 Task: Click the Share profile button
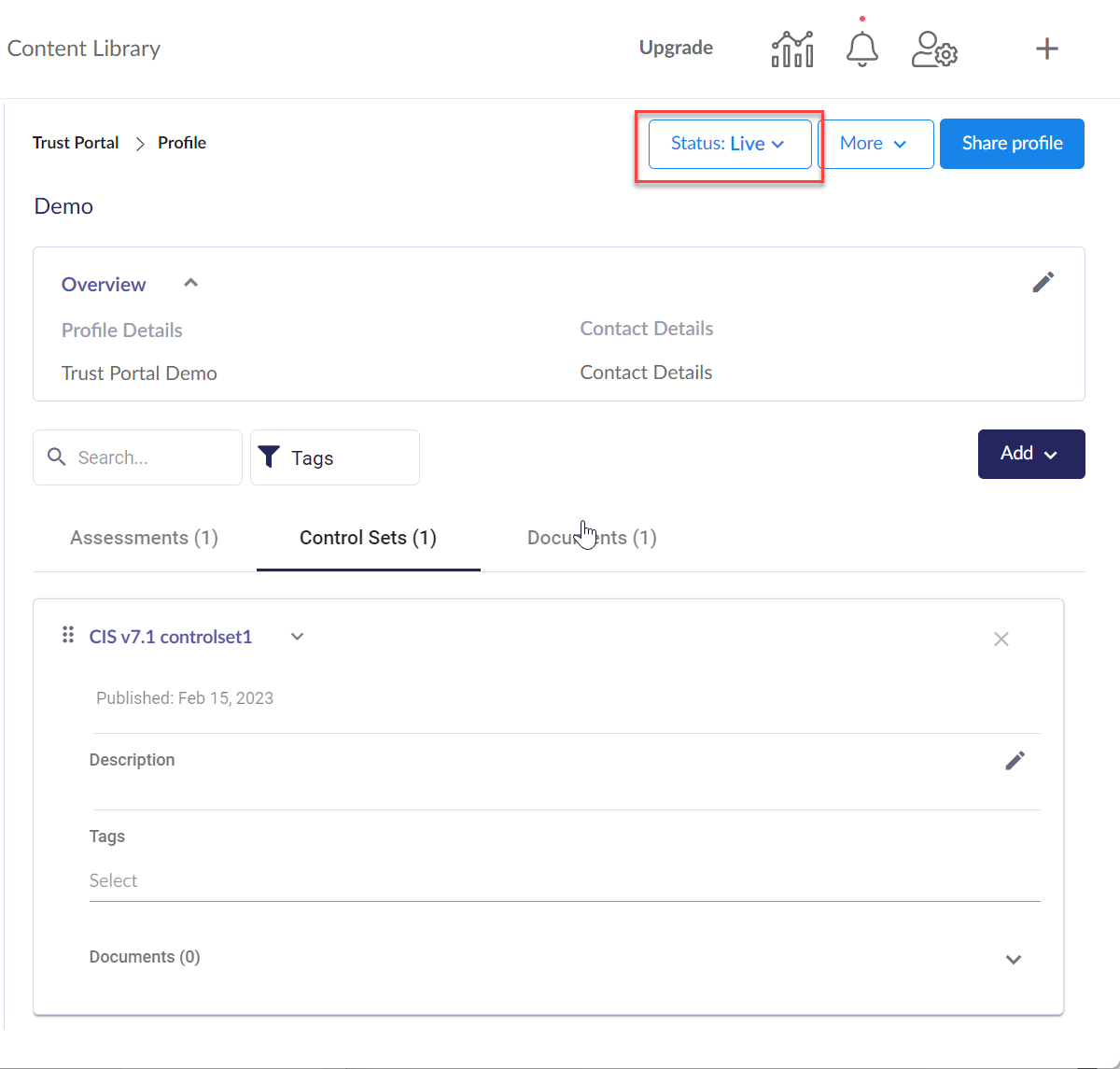pyautogui.click(x=1012, y=144)
